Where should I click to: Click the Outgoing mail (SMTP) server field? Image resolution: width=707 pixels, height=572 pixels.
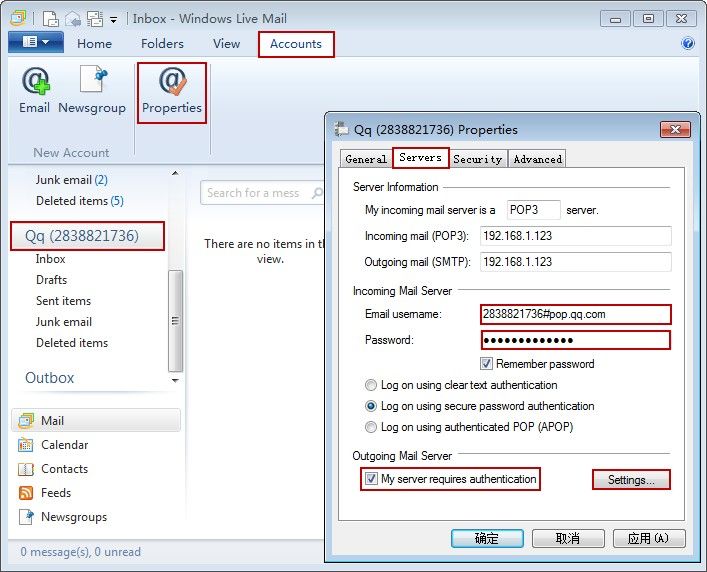(575, 262)
